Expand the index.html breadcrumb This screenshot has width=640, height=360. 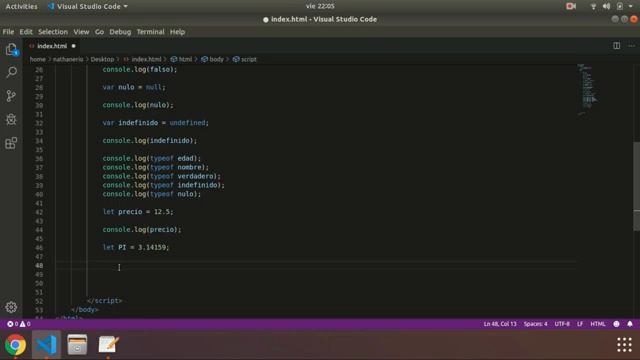[146, 59]
